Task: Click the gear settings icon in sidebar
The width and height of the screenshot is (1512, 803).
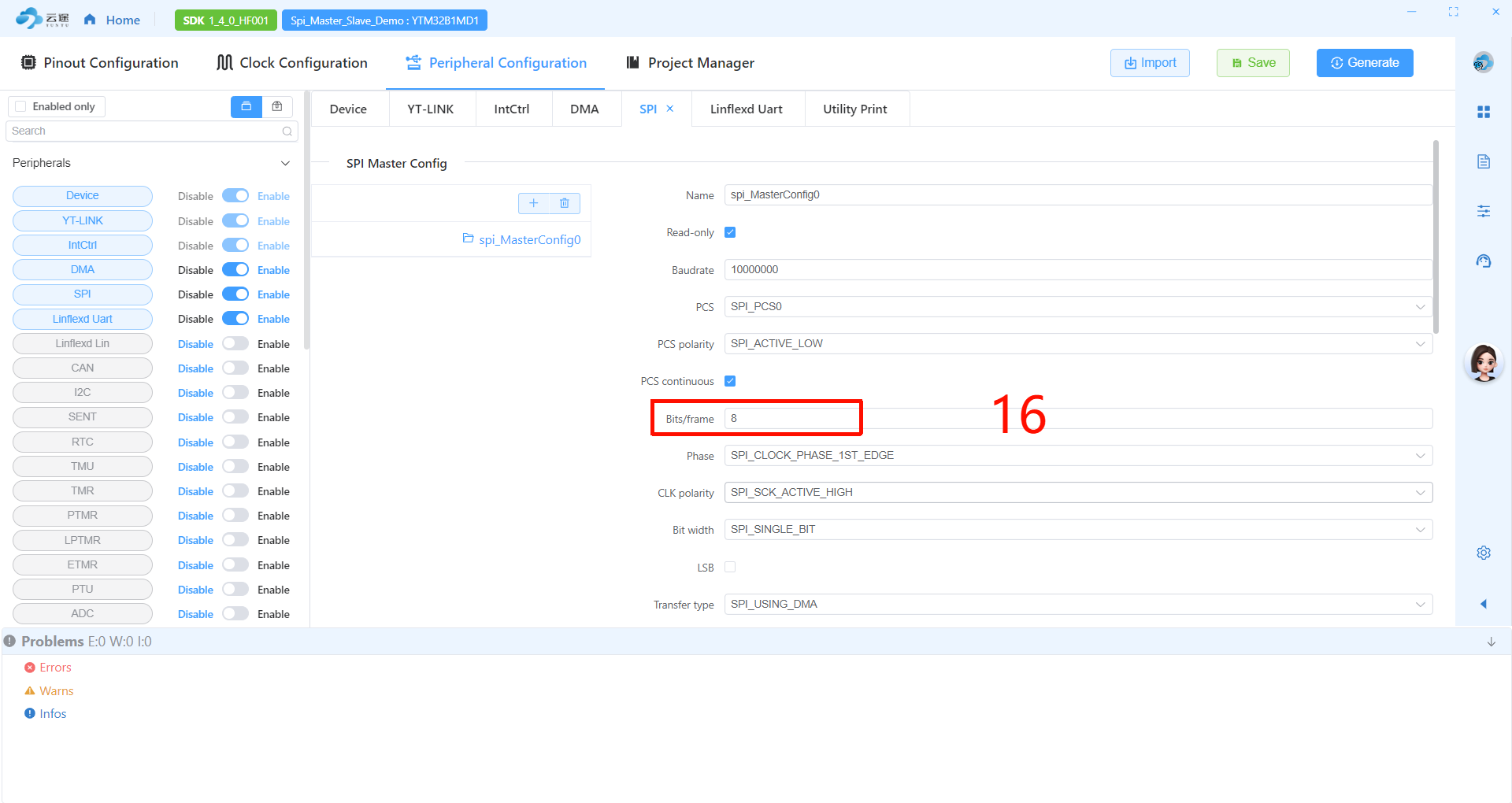Action: pos(1484,553)
